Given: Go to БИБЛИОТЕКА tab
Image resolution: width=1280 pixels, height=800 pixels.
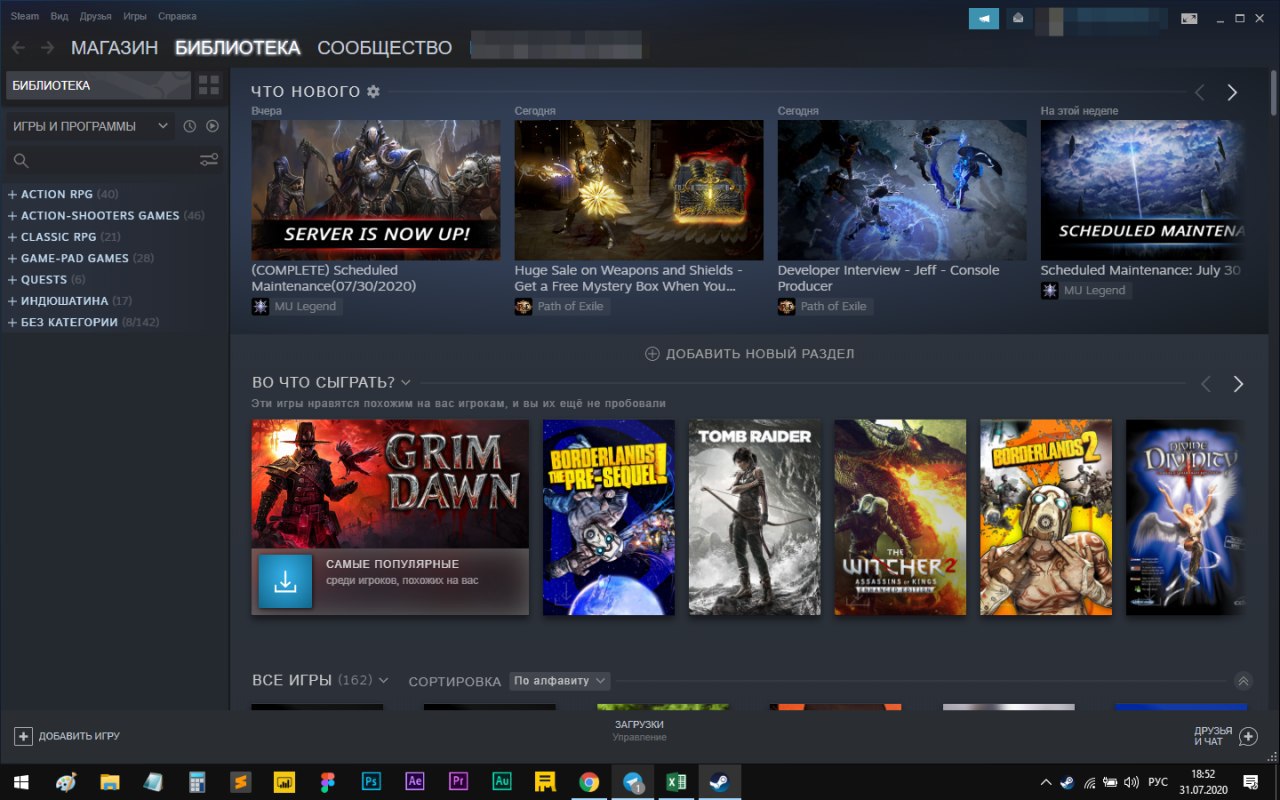Looking at the screenshot, I should pyautogui.click(x=237, y=47).
